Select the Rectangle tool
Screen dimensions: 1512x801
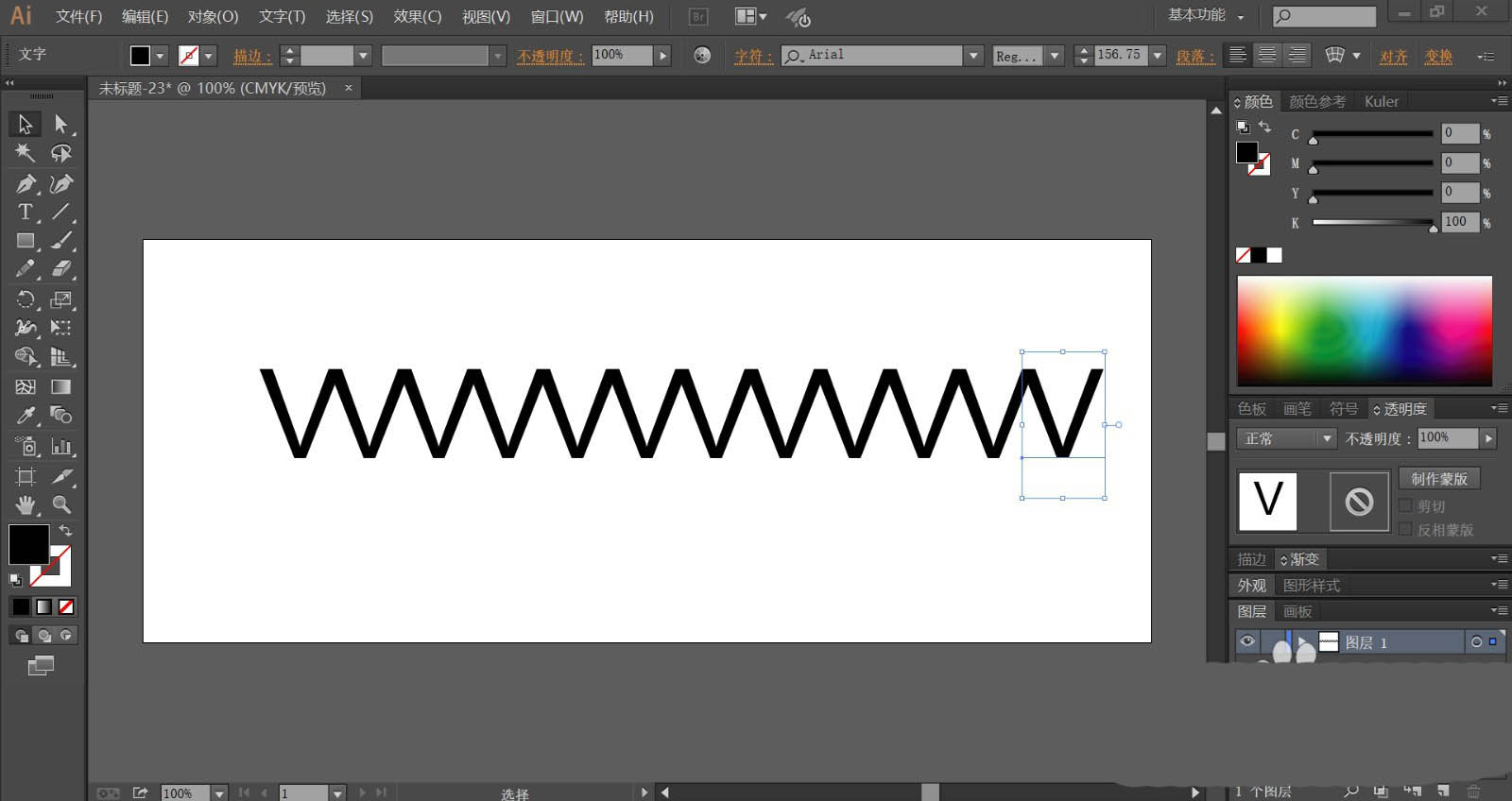(x=26, y=241)
